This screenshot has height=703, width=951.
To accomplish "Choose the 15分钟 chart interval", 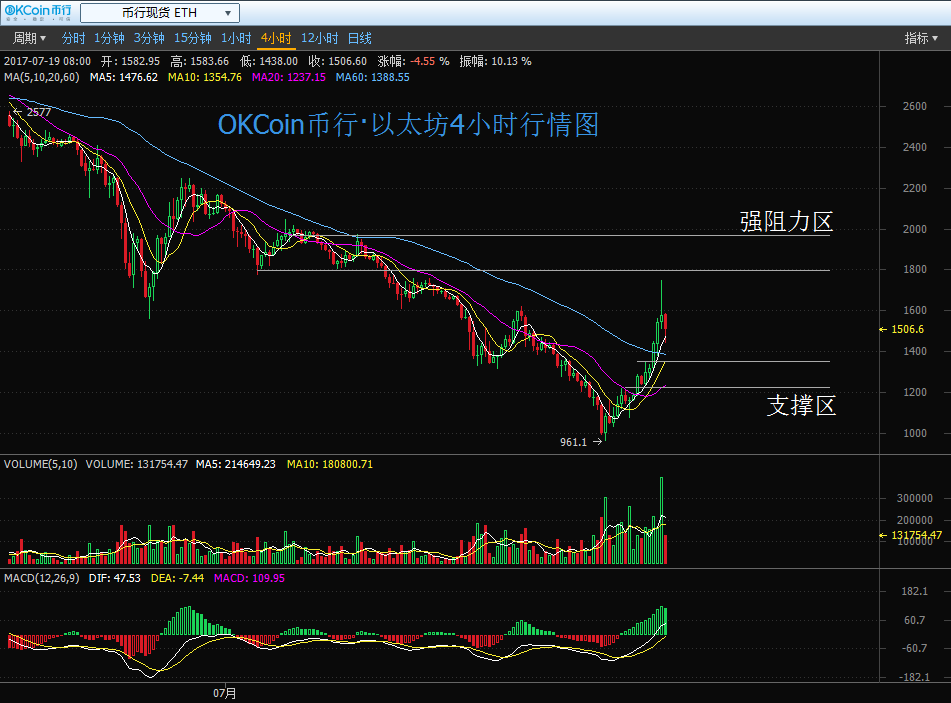I will (x=192, y=38).
